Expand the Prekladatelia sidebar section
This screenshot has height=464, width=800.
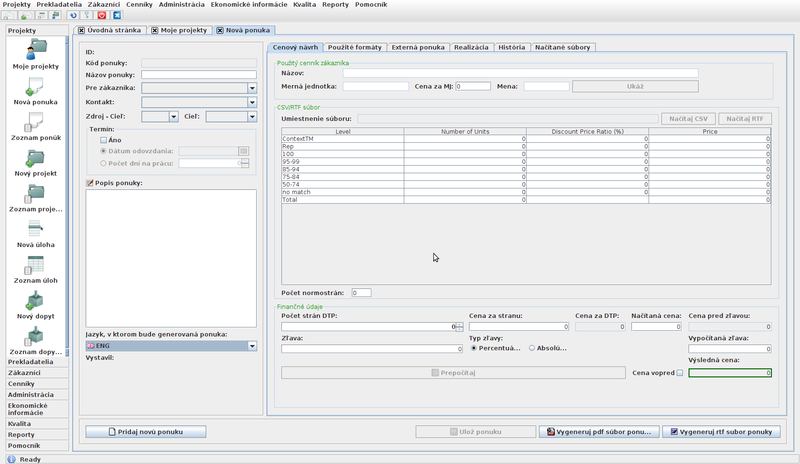[37, 362]
